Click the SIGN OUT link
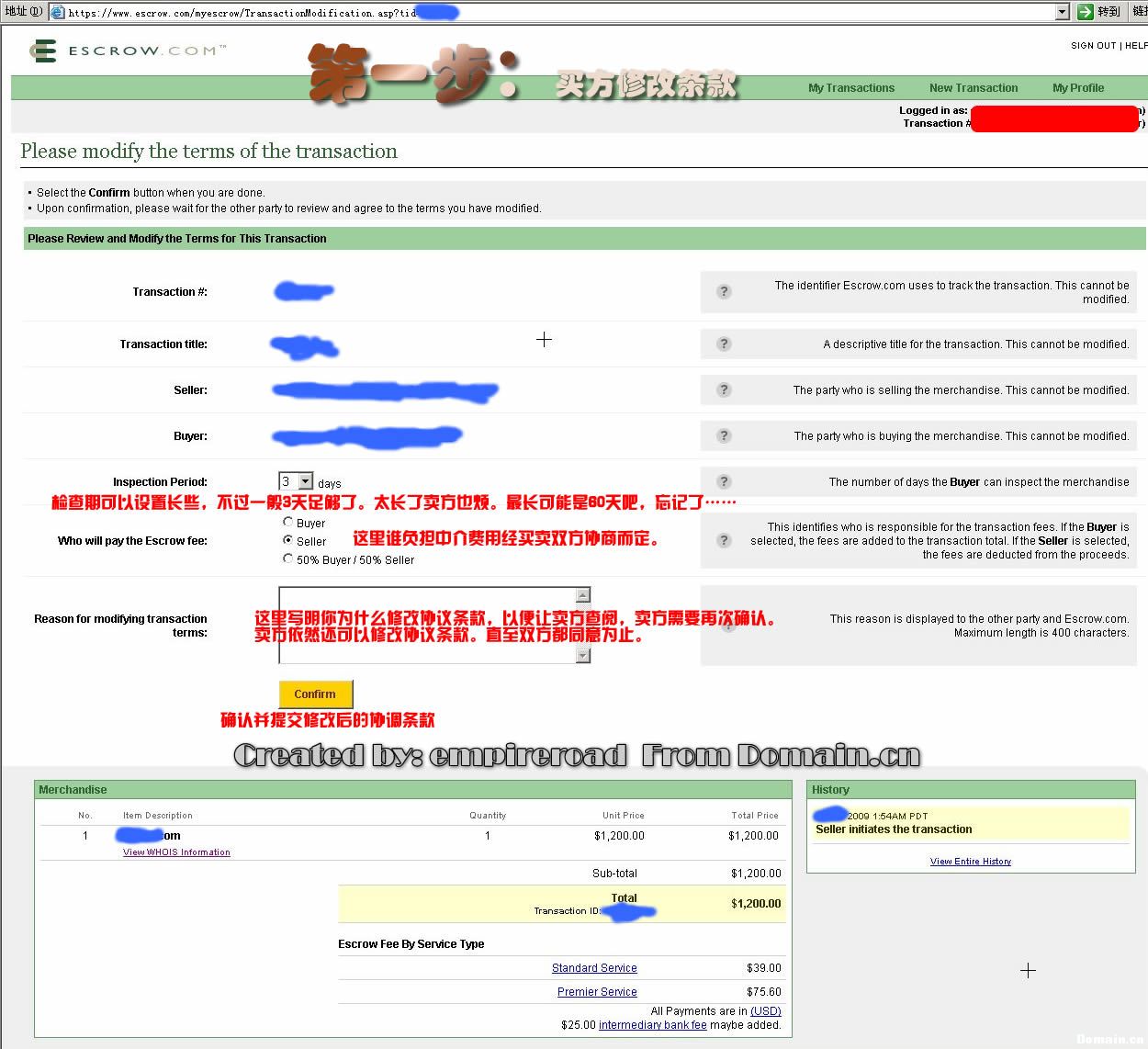This screenshot has width=1148, height=1049. pos(1093,45)
